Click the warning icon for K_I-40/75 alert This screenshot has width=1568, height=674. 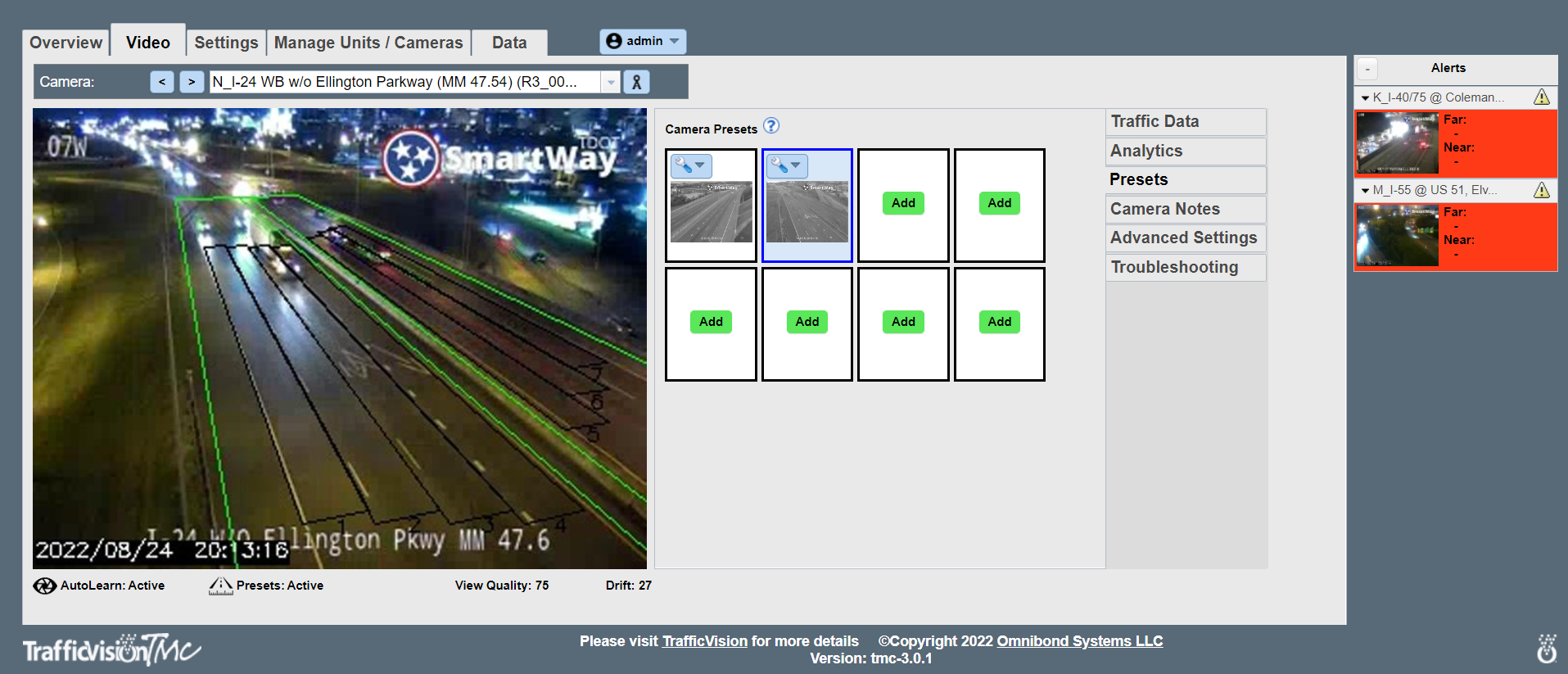pyautogui.click(x=1542, y=97)
